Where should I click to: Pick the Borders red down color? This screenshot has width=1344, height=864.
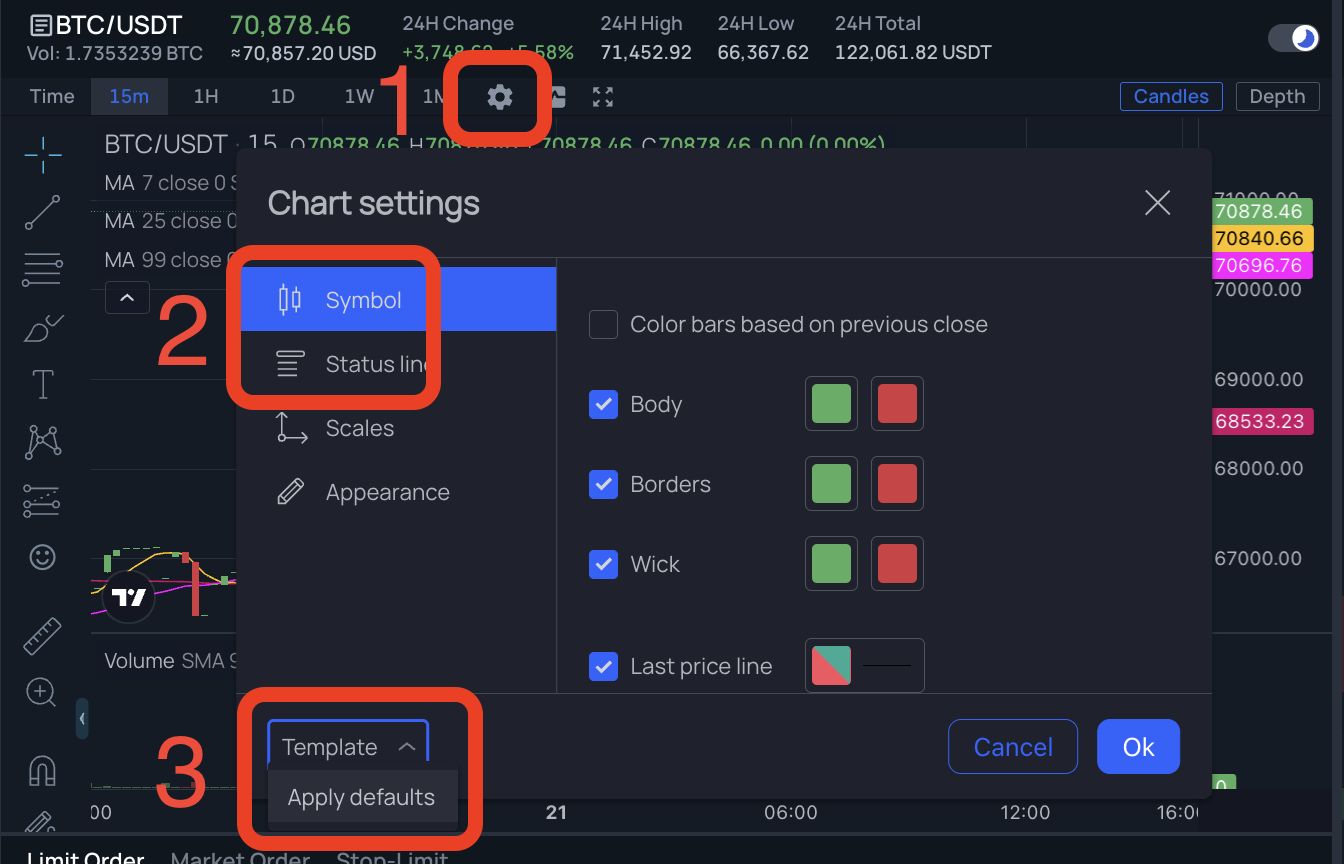pyautogui.click(x=897, y=484)
